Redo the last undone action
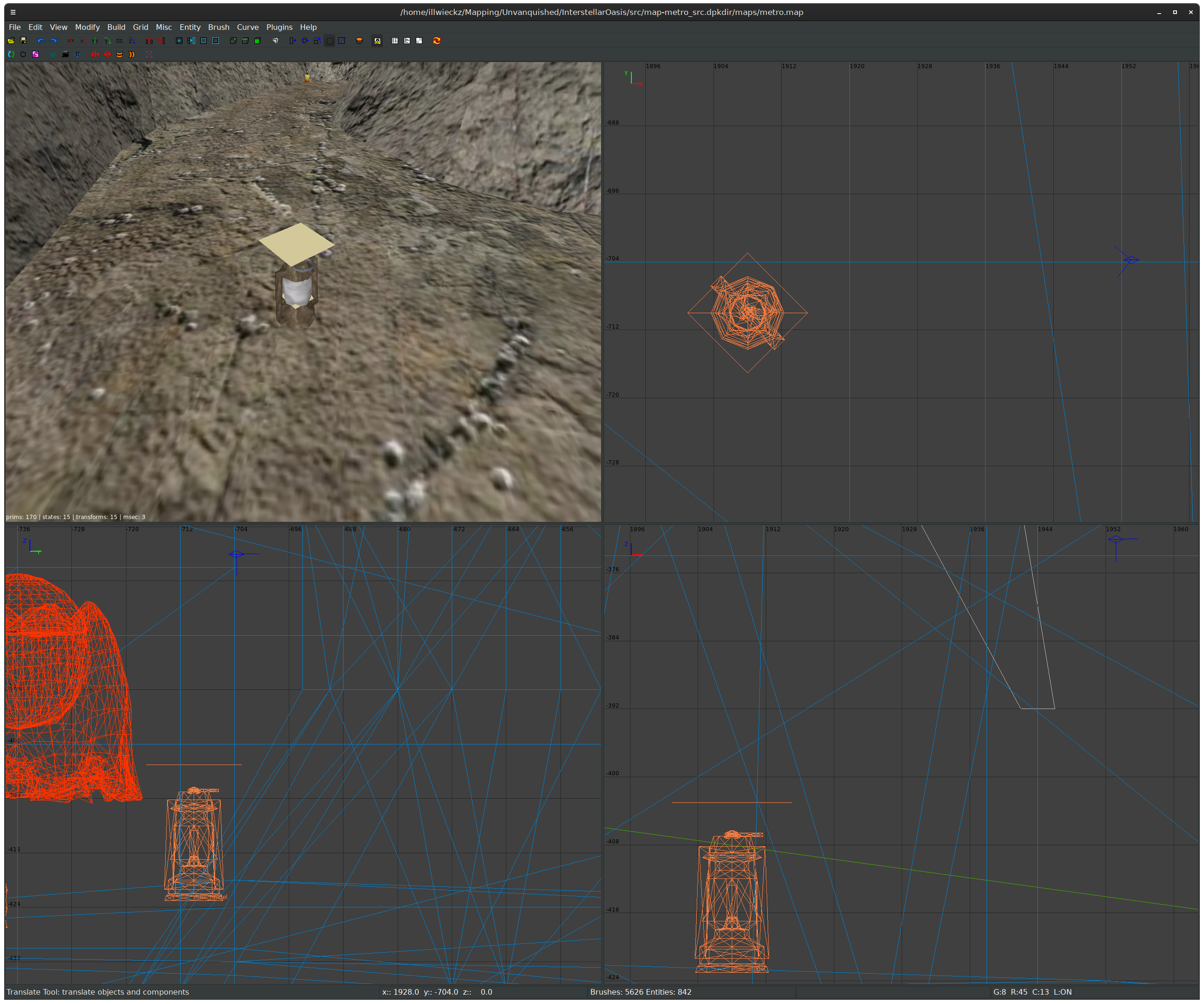 pyautogui.click(x=53, y=41)
